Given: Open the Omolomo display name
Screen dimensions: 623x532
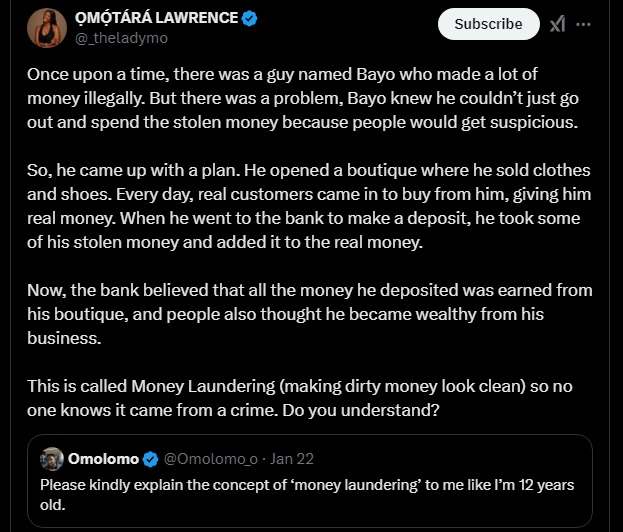Looking at the screenshot, I should (x=103, y=459).
